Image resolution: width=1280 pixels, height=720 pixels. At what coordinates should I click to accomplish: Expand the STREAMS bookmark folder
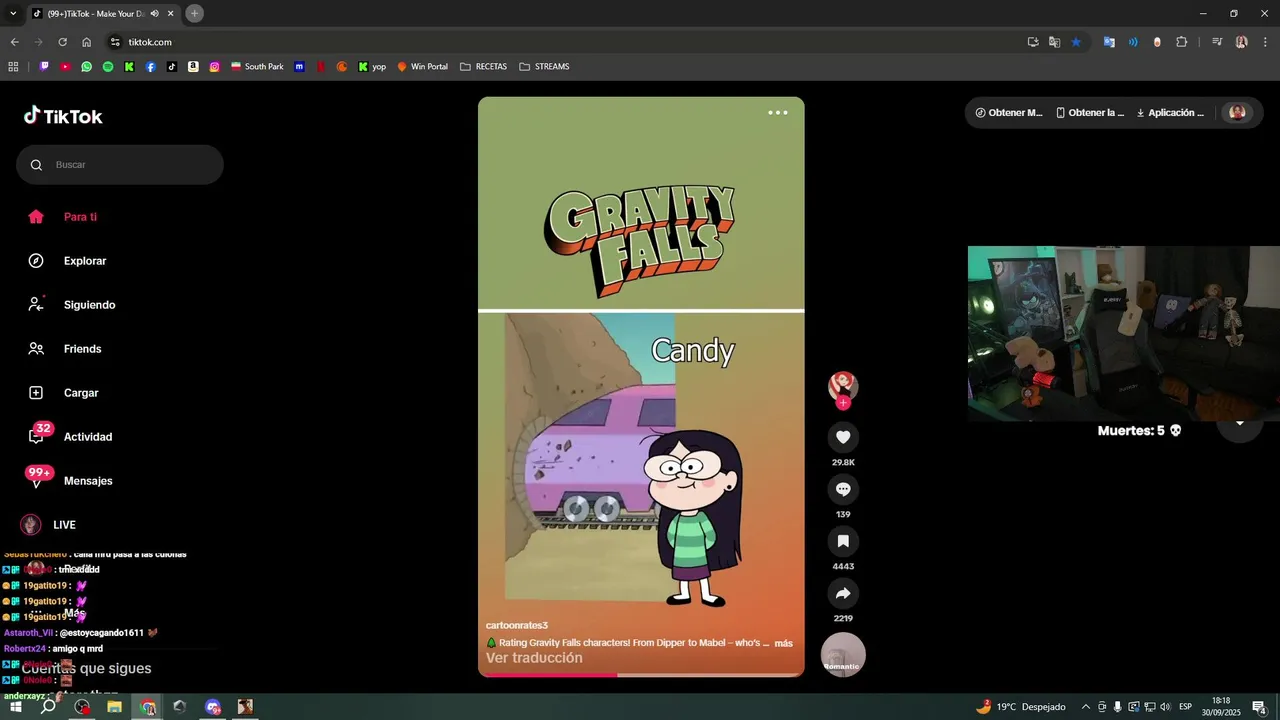544,67
